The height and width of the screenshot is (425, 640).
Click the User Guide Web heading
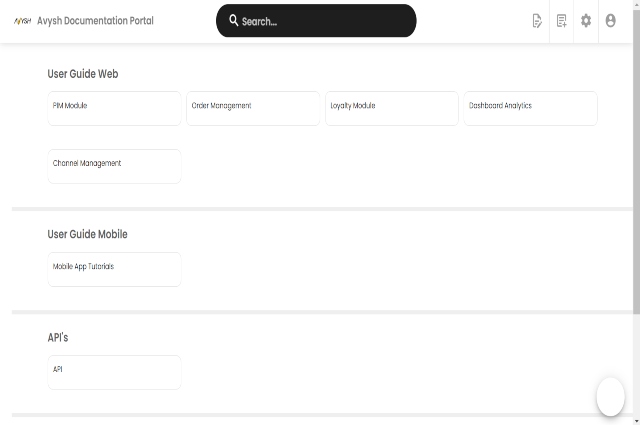coord(83,74)
